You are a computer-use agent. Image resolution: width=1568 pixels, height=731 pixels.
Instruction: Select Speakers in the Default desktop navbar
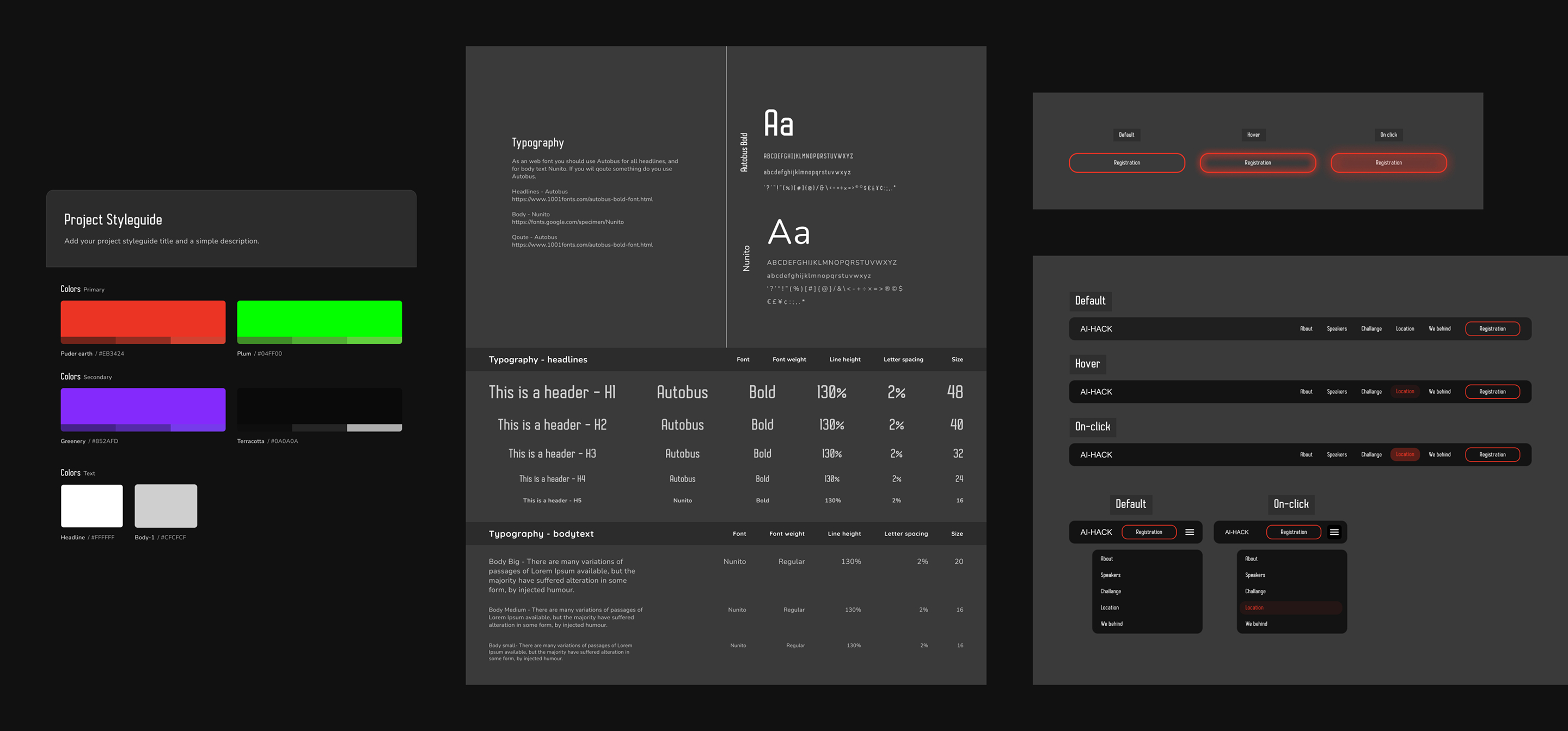(1336, 329)
